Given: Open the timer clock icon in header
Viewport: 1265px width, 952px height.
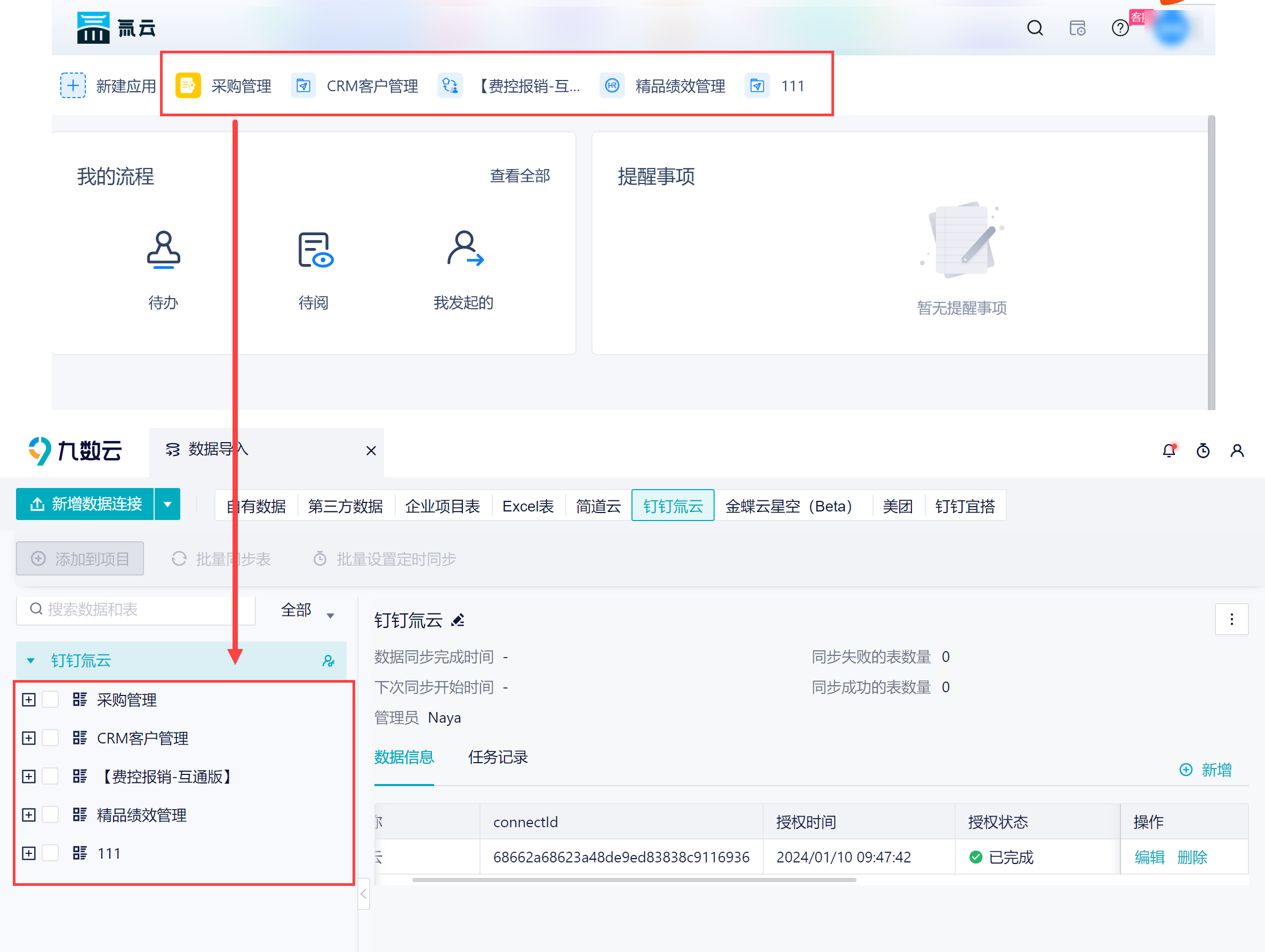Looking at the screenshot, I should (x=1203, y=451).
